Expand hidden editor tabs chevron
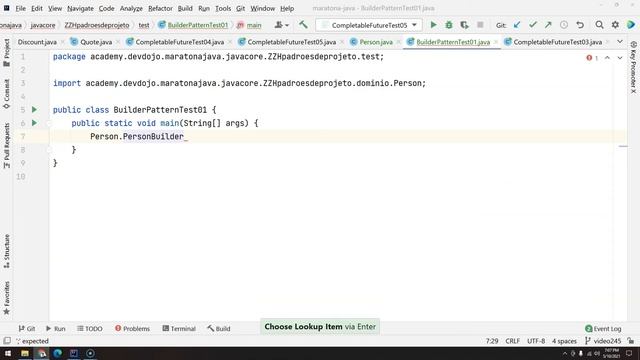The image size is (640, 360). [620, 42]
